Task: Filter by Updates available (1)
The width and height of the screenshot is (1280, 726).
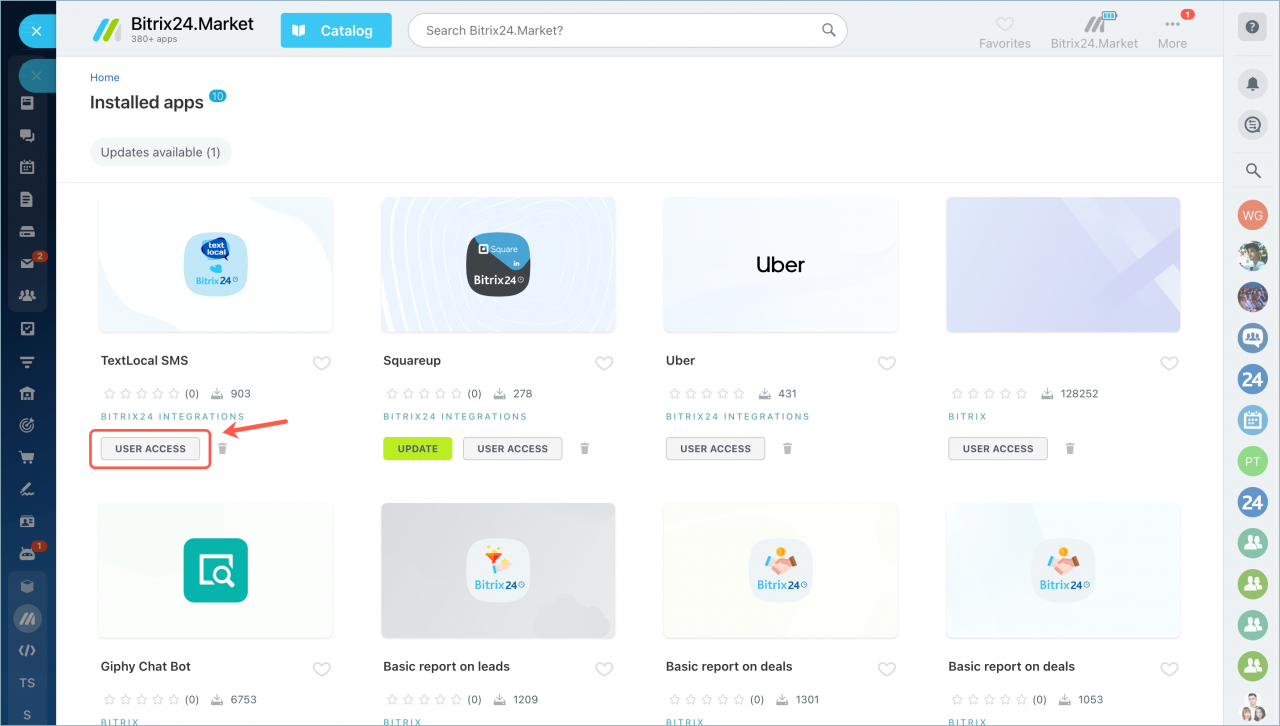Action: tap(161, 152)
